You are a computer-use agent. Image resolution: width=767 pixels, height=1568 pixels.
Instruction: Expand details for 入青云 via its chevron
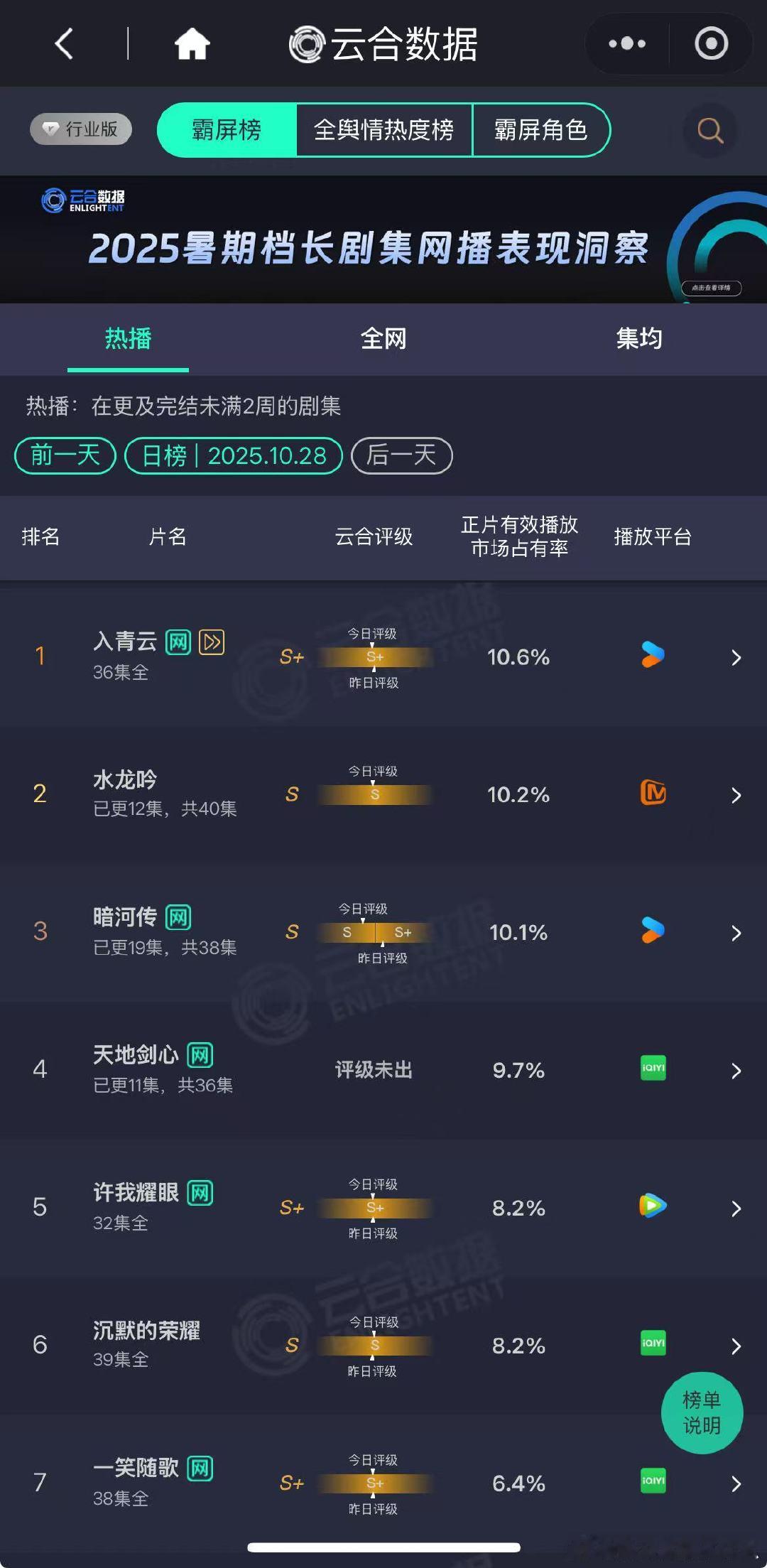tap(736, 657)
